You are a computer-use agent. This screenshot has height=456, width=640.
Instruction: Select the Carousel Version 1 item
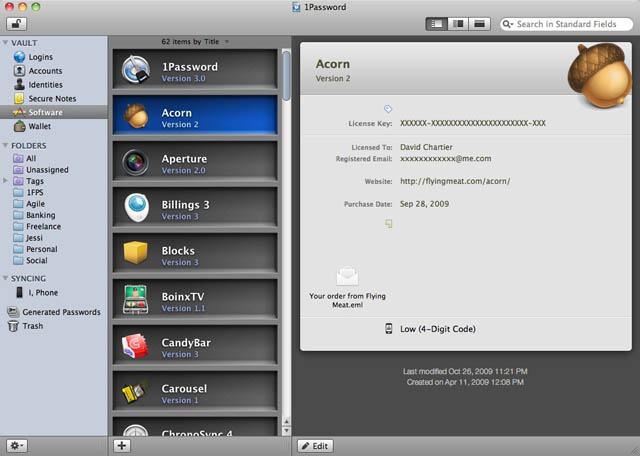(x=195, y=391)
